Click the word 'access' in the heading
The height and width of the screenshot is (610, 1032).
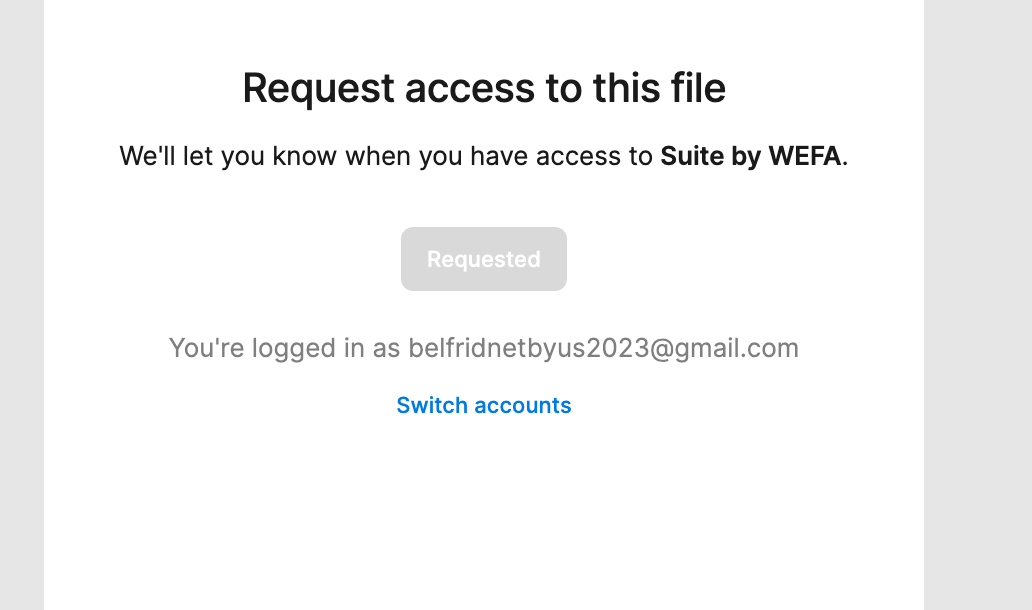(470, 89)
